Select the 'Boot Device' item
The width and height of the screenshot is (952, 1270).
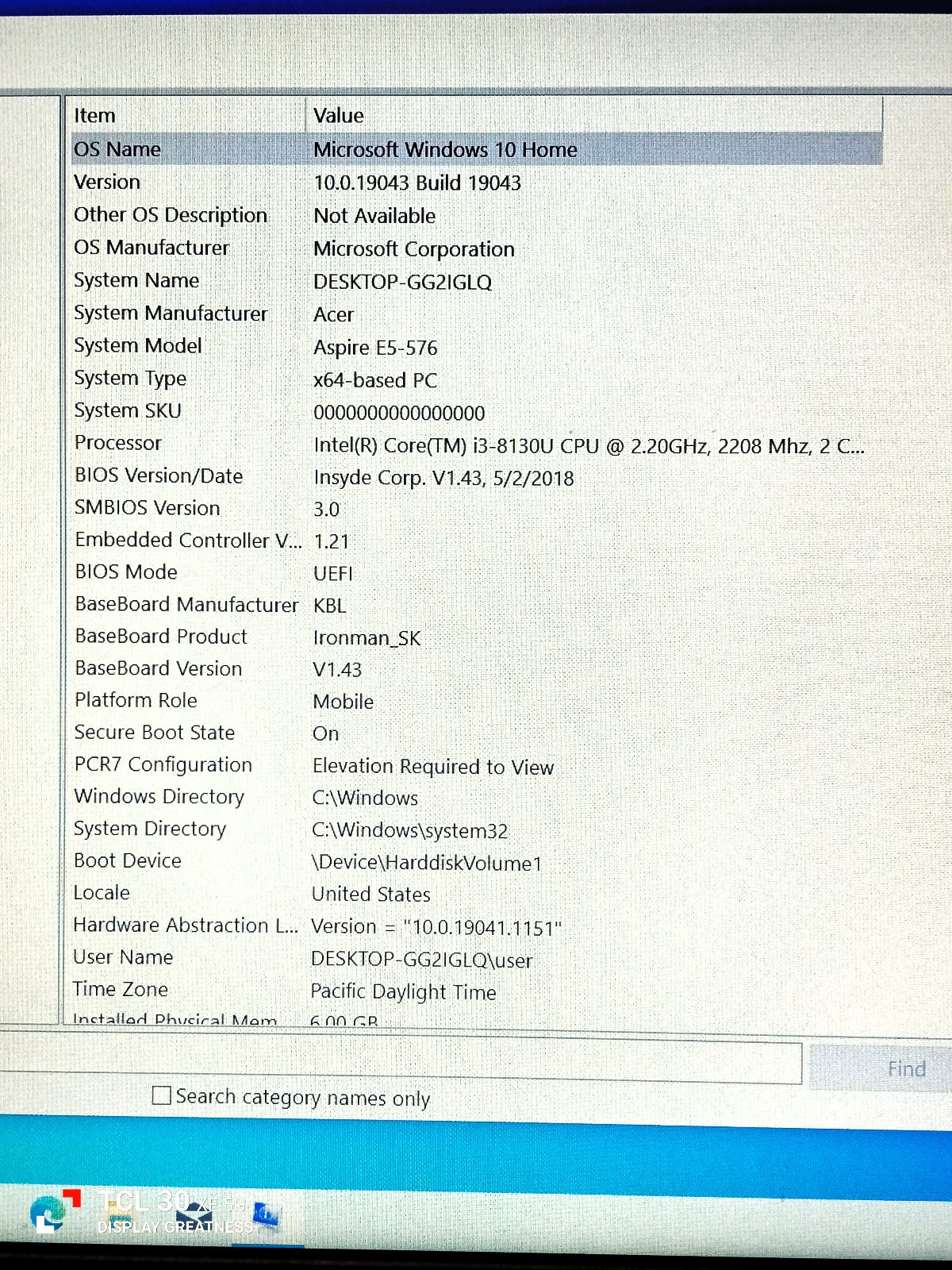pos(128,860)
